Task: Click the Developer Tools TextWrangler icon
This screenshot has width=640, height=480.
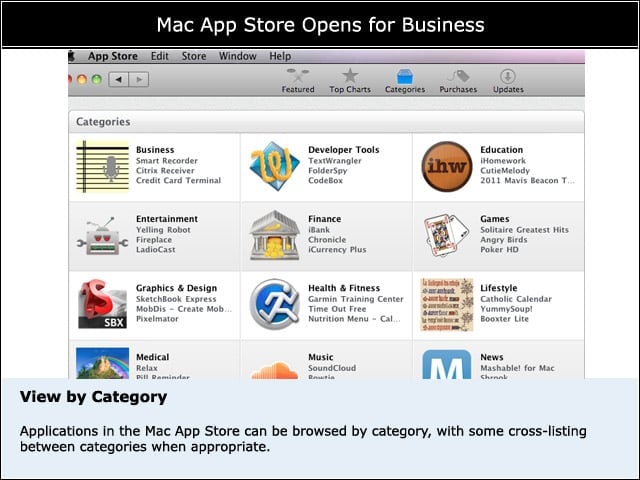Action: pyautogui.click(x=274, y=166)
